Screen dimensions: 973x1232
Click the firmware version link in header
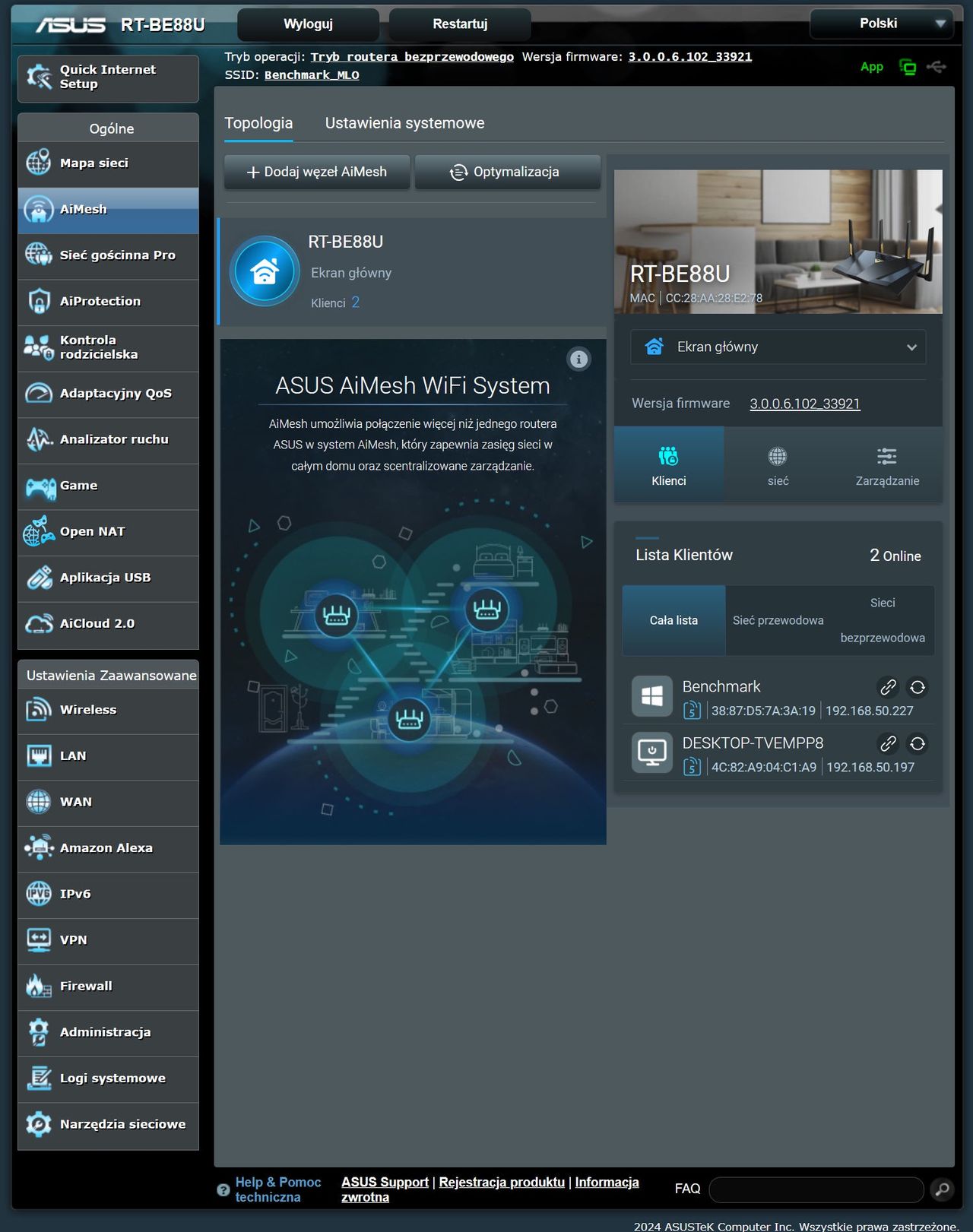690,57
